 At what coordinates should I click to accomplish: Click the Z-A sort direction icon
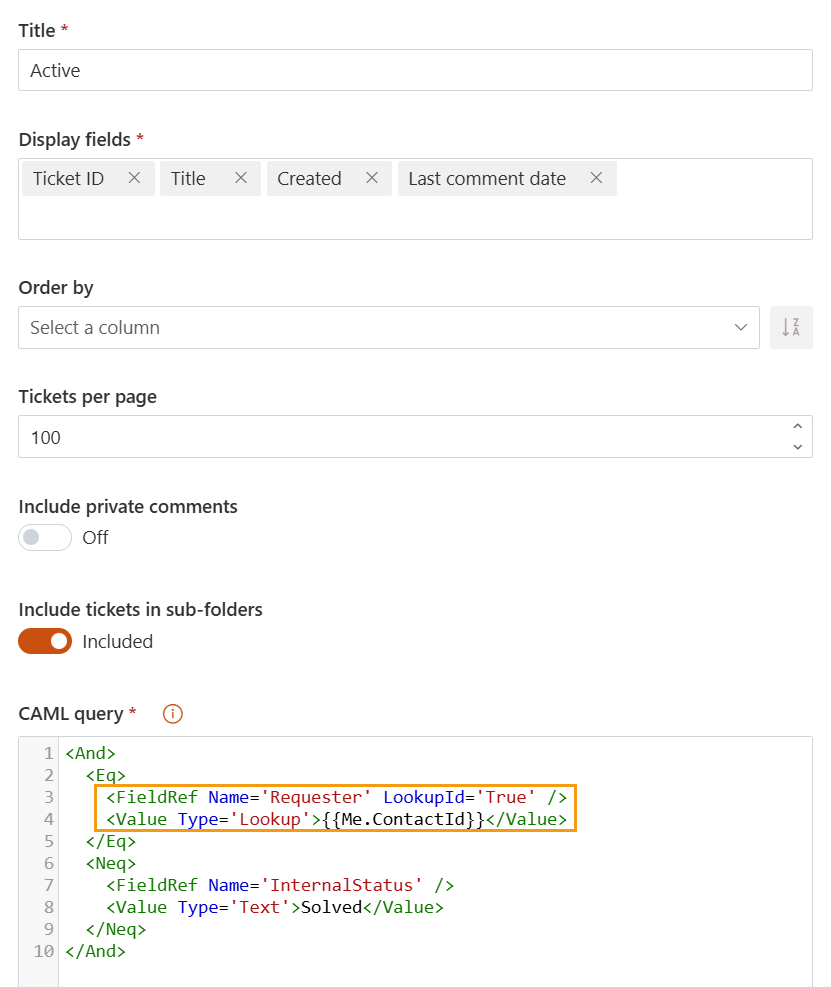[791, 327]
